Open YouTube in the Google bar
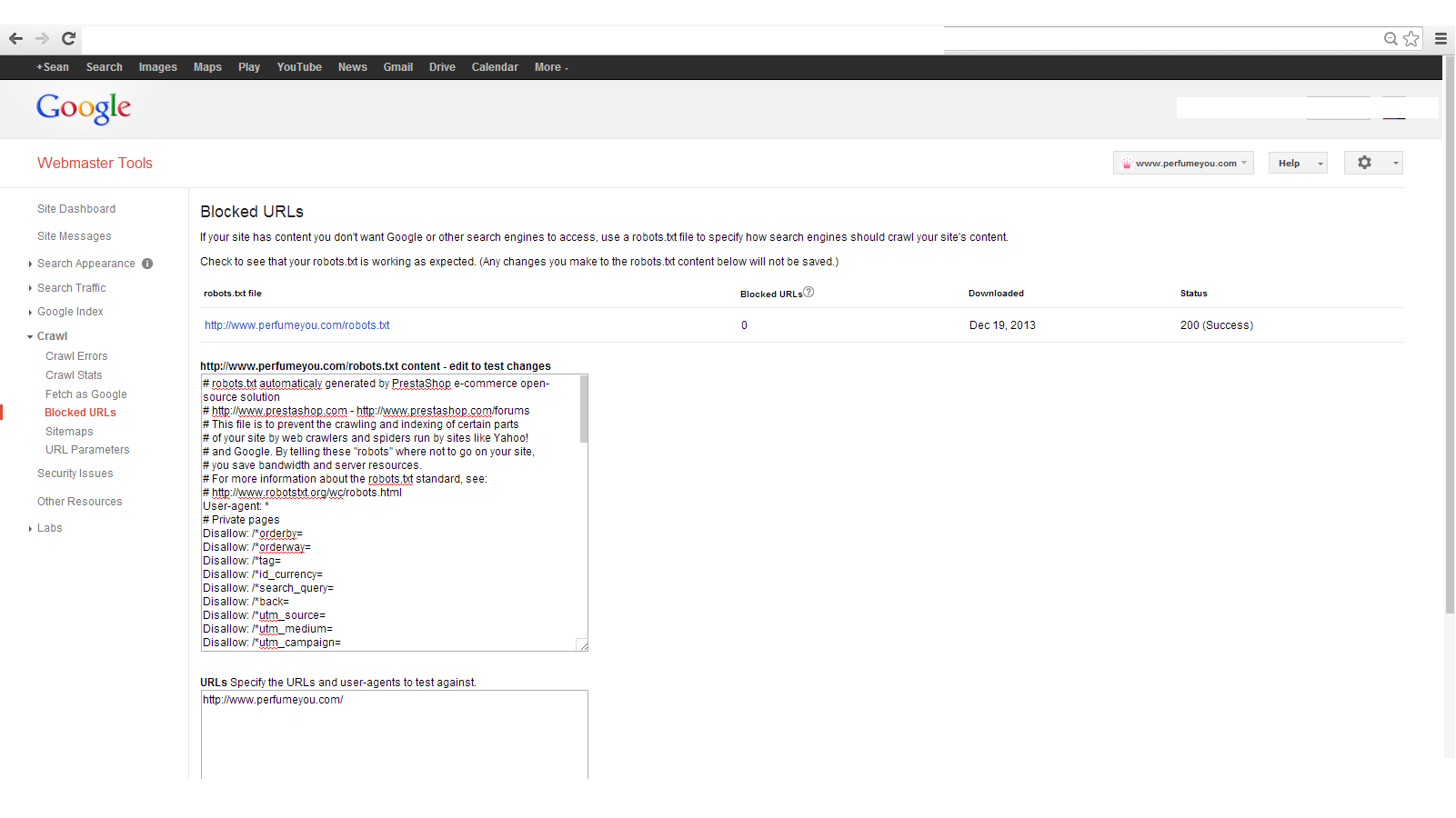The image size is (1456, 818). tap(299, 67)
